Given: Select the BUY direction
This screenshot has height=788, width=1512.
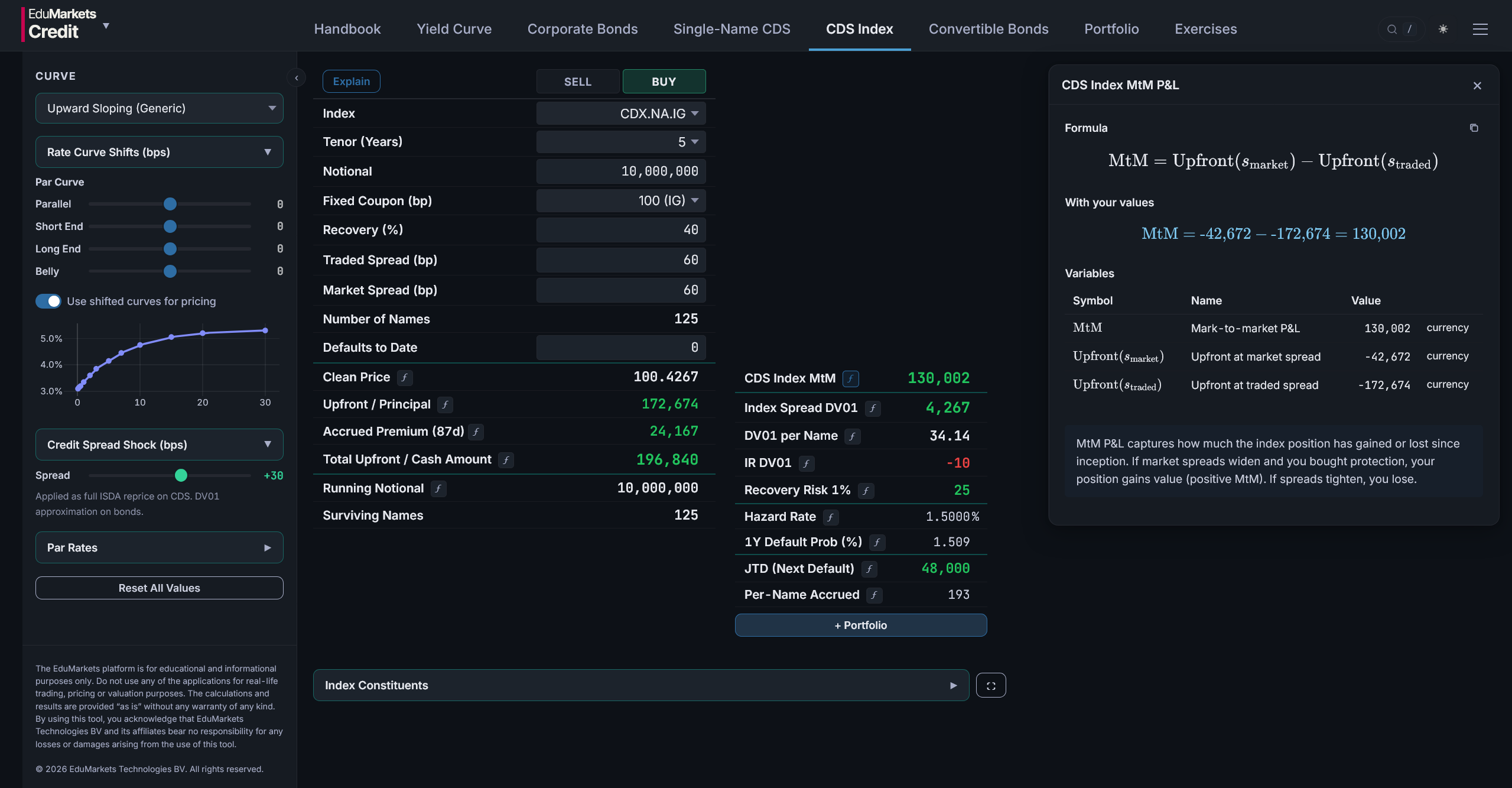Looking at the screenshot, I should (x=664, y=82).
